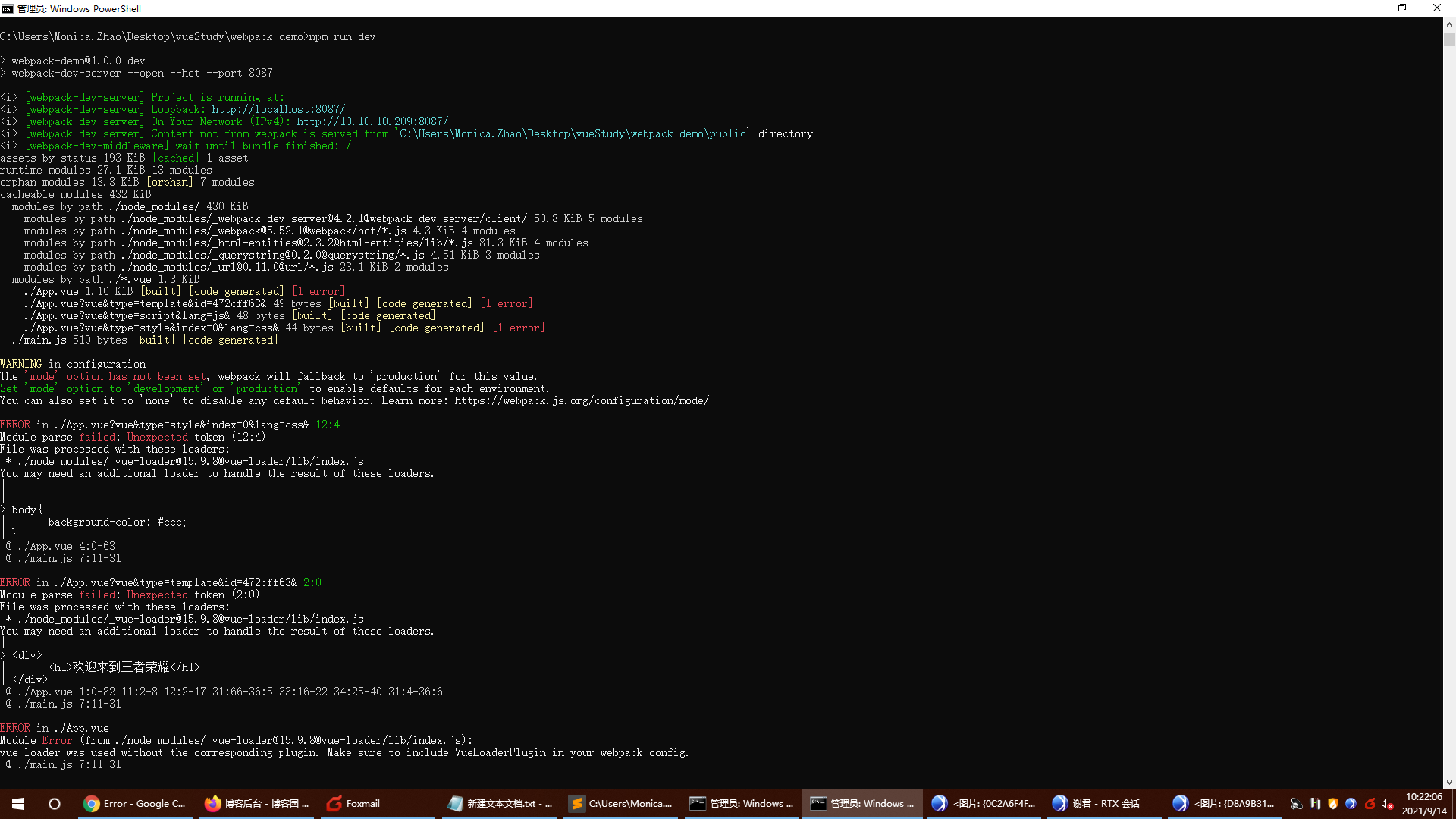Toggle the muted volume tray icon

[1387, 804]
